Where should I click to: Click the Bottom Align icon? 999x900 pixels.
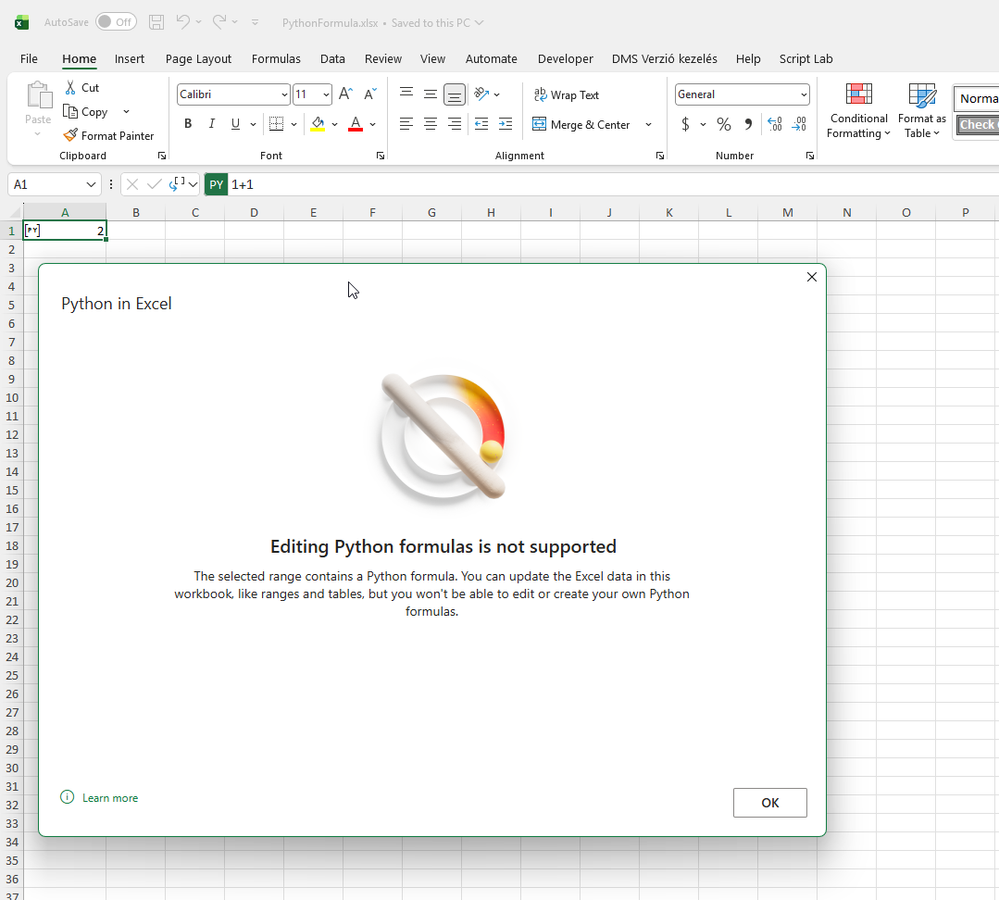pyautogui.click(x=454, y=94)
